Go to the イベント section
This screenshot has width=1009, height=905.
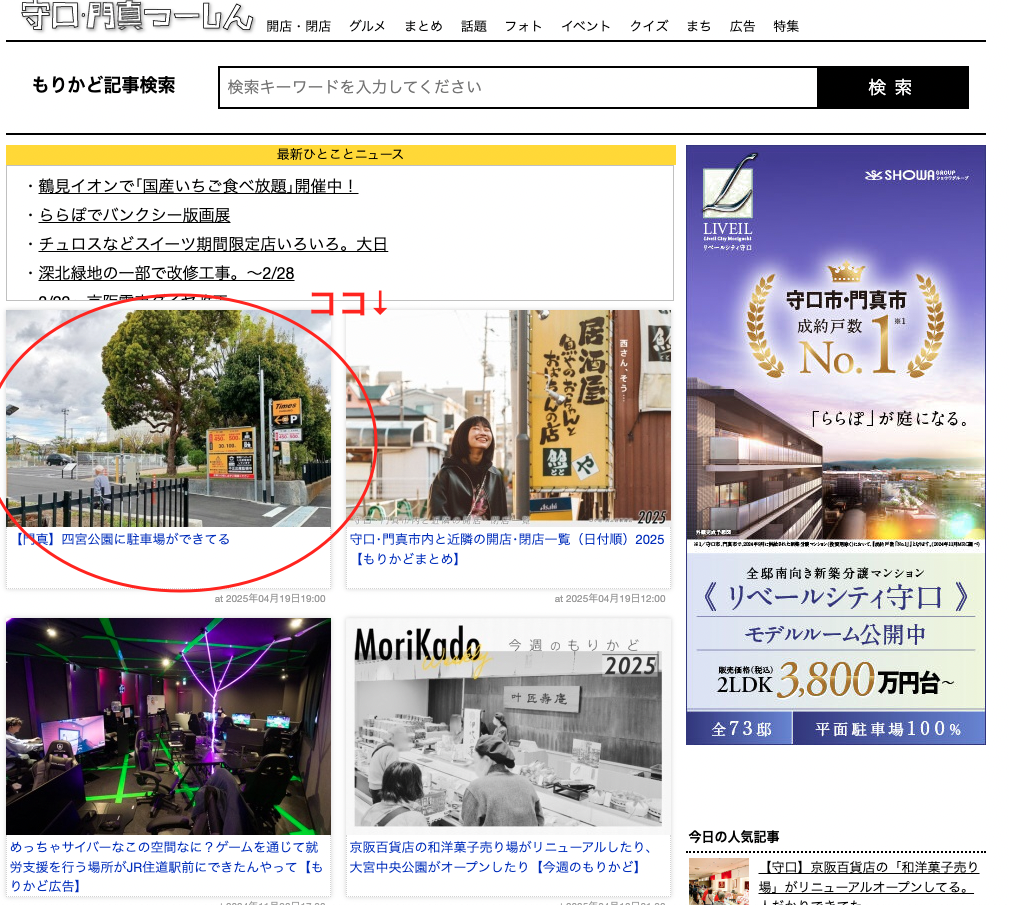click(x=586, y=26)
